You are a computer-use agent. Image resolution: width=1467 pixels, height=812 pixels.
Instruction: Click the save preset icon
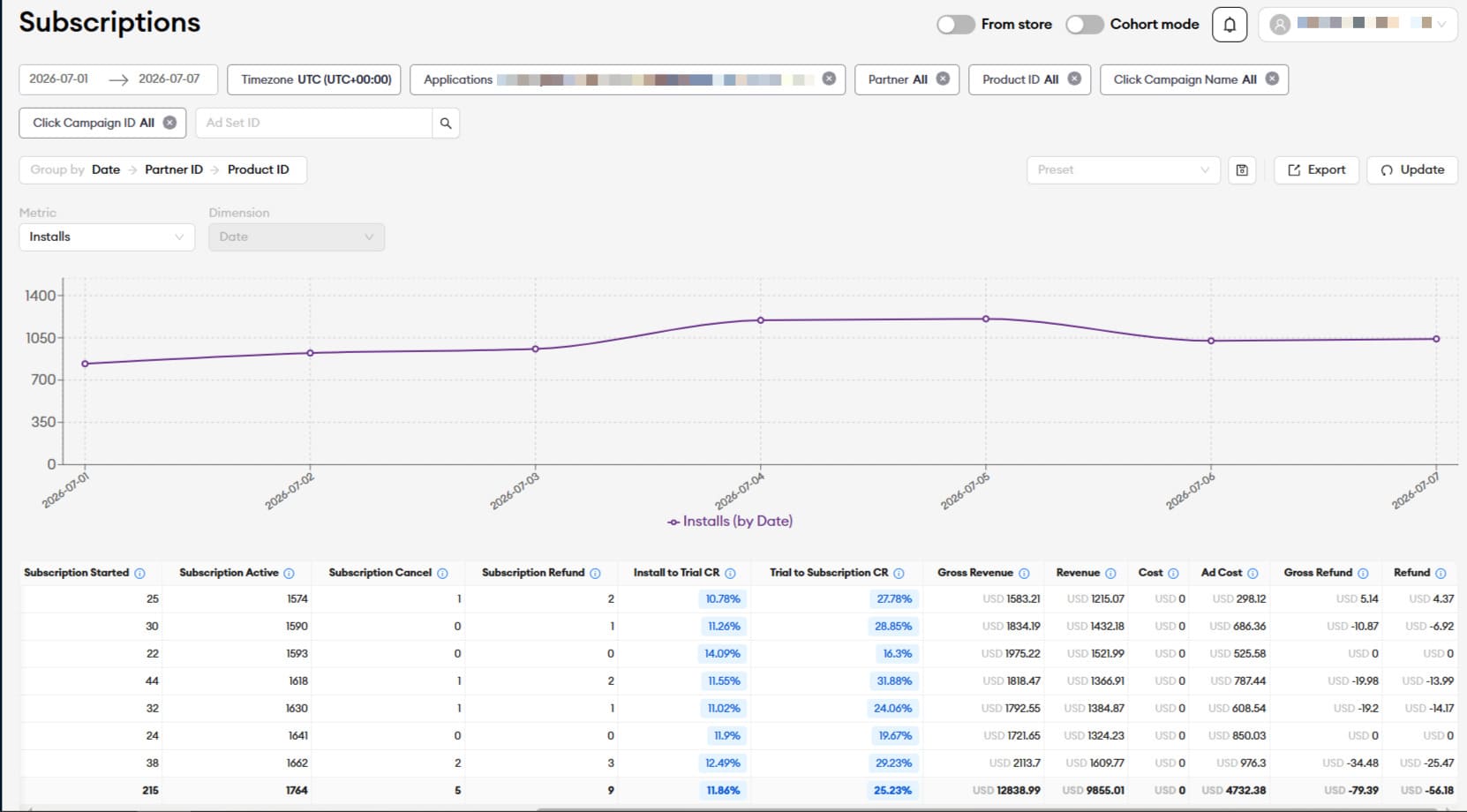coord(1242,169)
